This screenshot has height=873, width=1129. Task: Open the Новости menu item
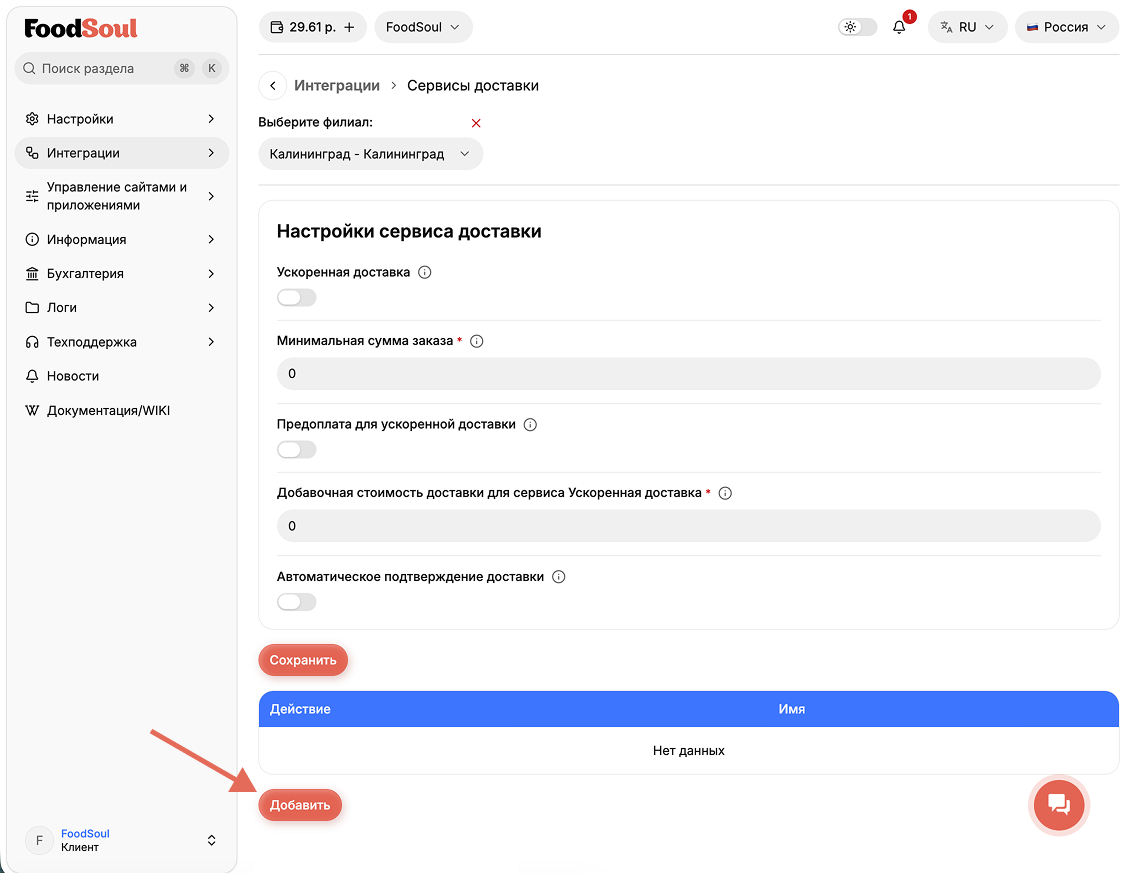tap(122, 376)
